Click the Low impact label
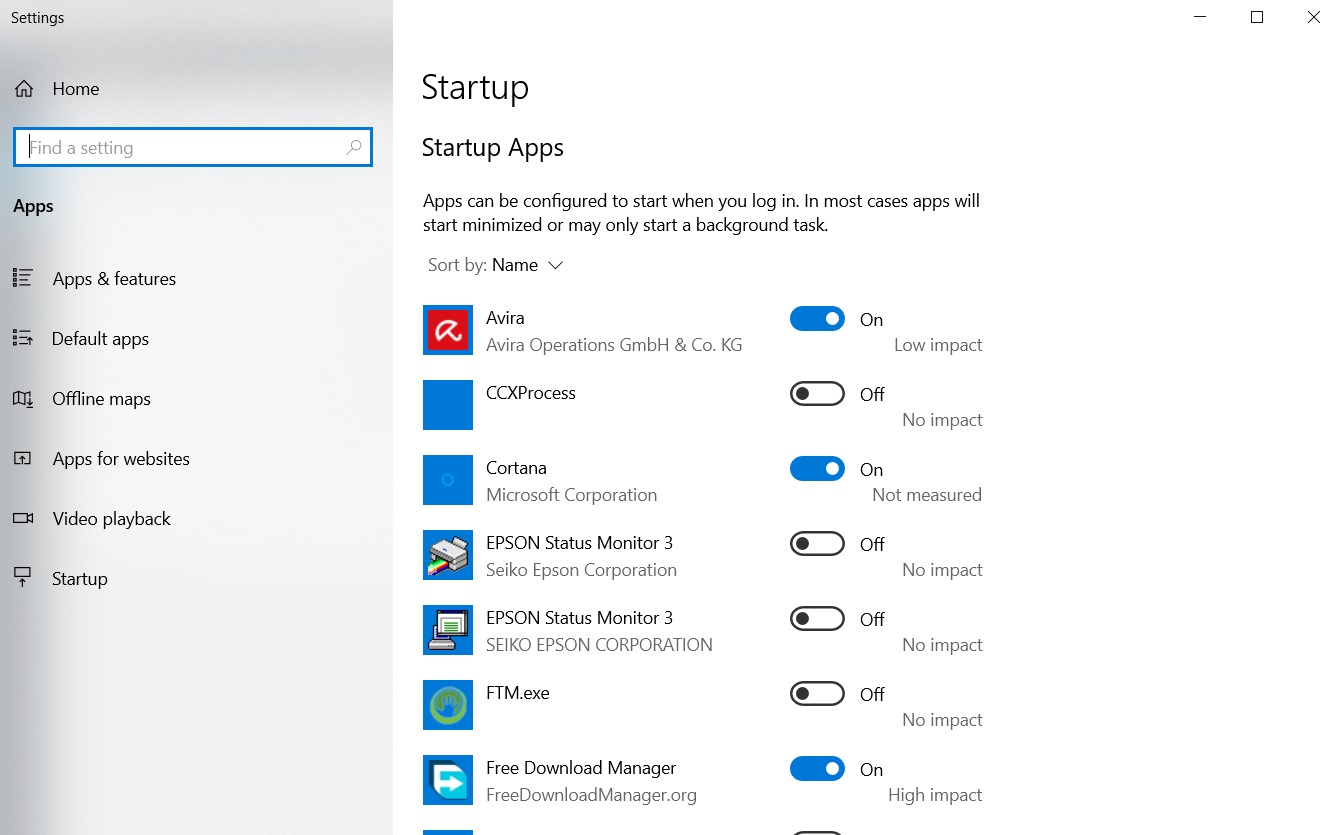Image resolution: width=1339 pixels, height=835 pixels. pos(938,345)
